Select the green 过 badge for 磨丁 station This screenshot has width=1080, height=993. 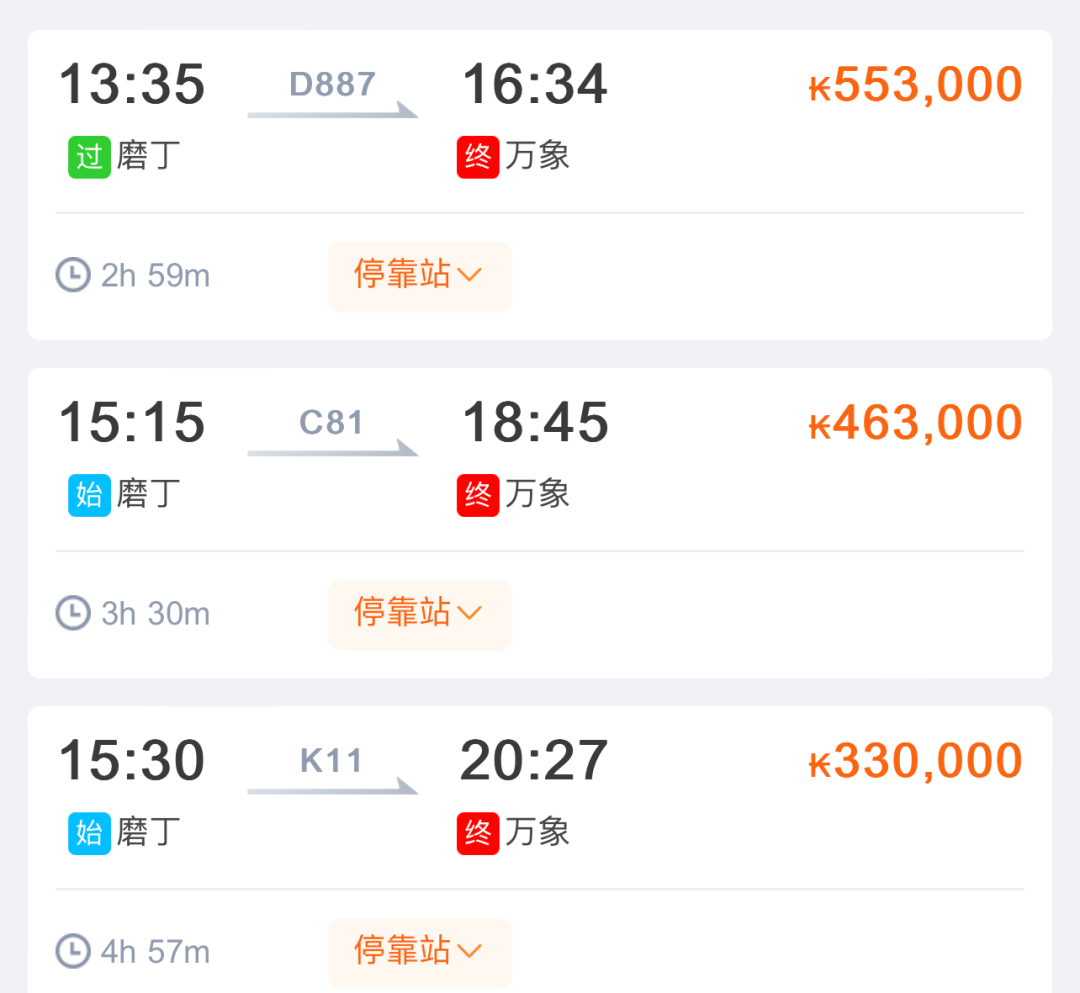pos(87,157)
